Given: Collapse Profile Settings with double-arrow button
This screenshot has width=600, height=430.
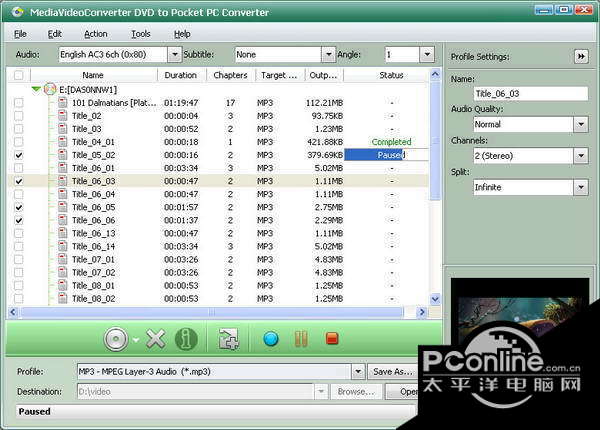Looking at the screenshot, I should [581, 57].
